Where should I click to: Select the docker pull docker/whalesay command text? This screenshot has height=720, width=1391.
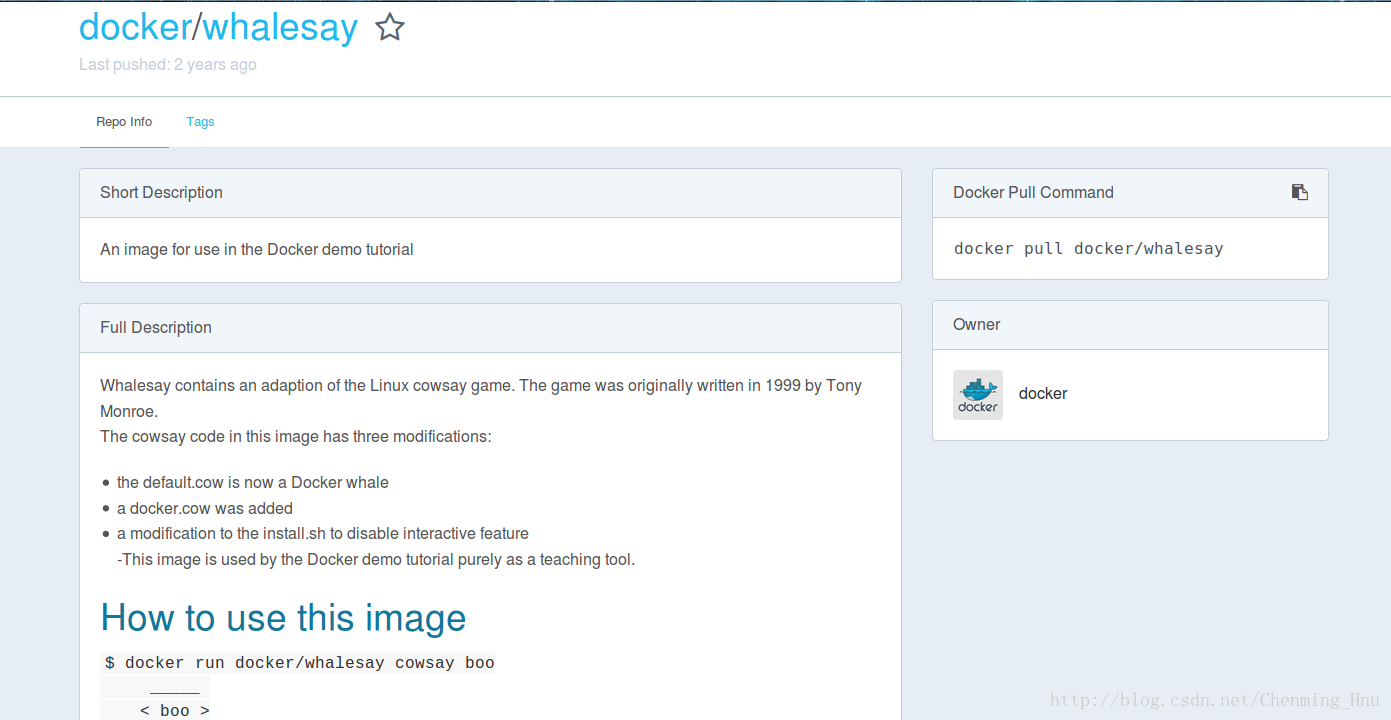pyautogui.click(x=1088, y=249)
